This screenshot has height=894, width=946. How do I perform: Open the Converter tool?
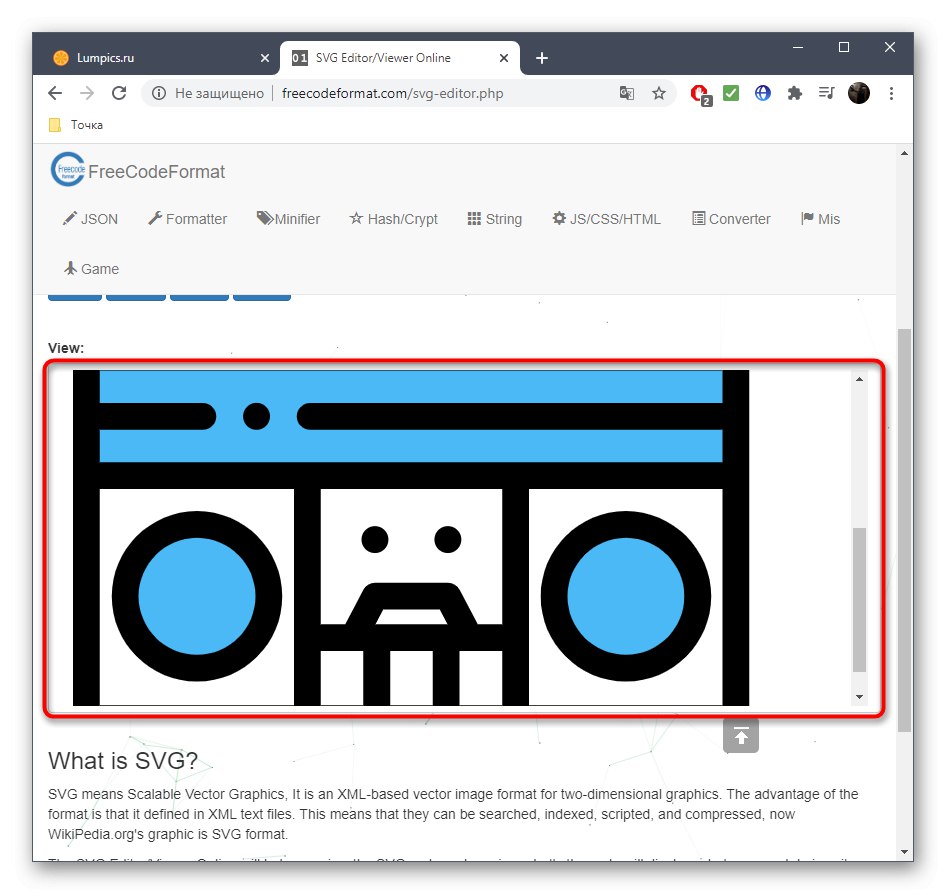point(731,218)
